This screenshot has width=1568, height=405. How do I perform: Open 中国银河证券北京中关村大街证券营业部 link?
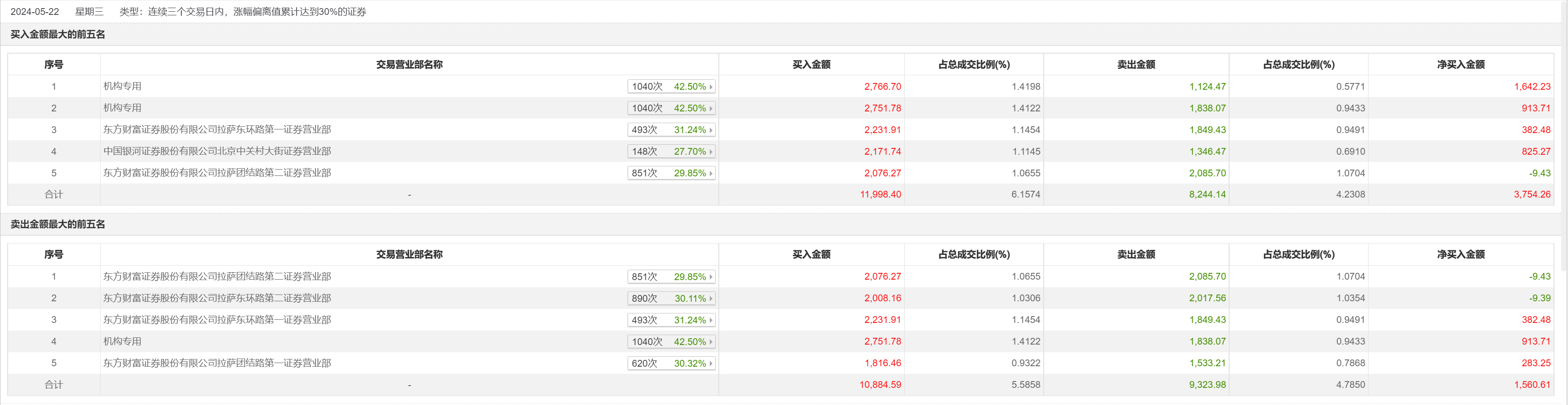[217, 152]
